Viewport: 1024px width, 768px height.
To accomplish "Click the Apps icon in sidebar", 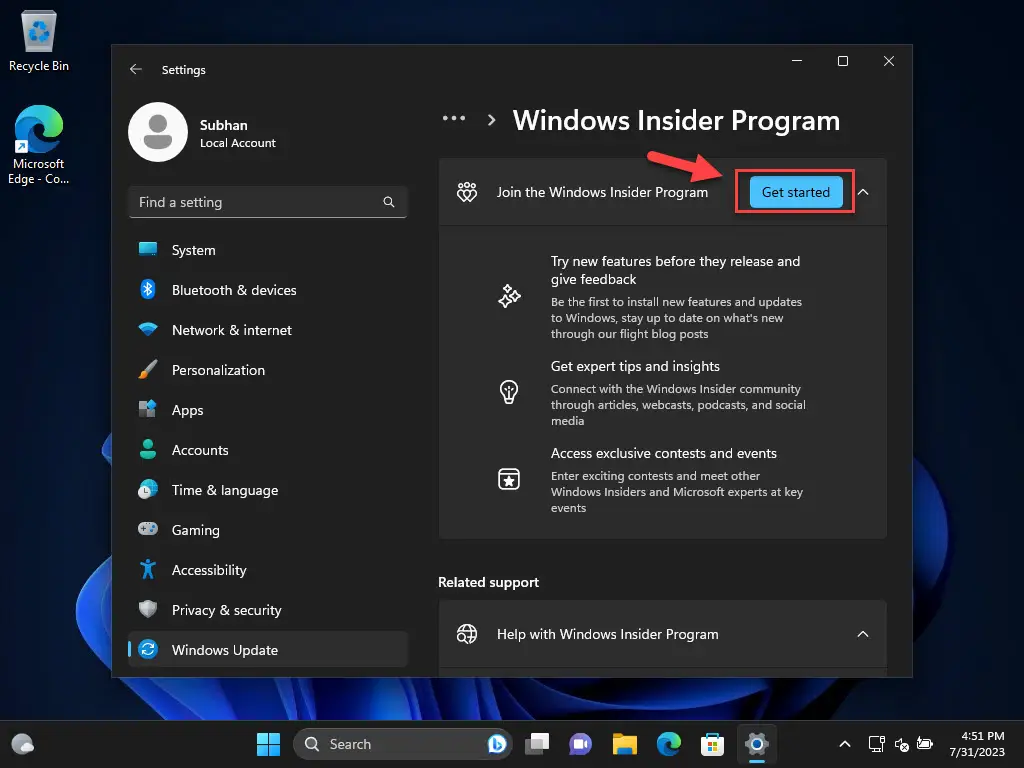I will point(148,409).
